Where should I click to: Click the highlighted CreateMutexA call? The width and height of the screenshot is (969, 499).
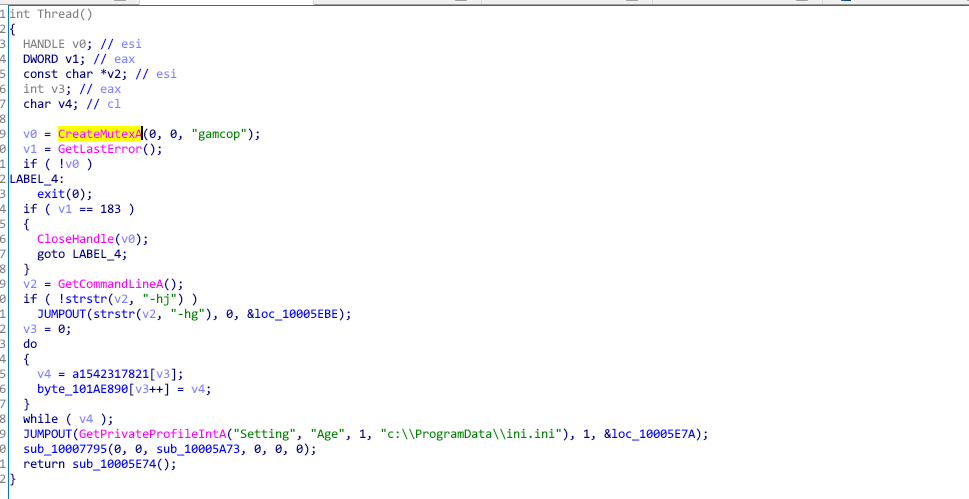[100, 134]
